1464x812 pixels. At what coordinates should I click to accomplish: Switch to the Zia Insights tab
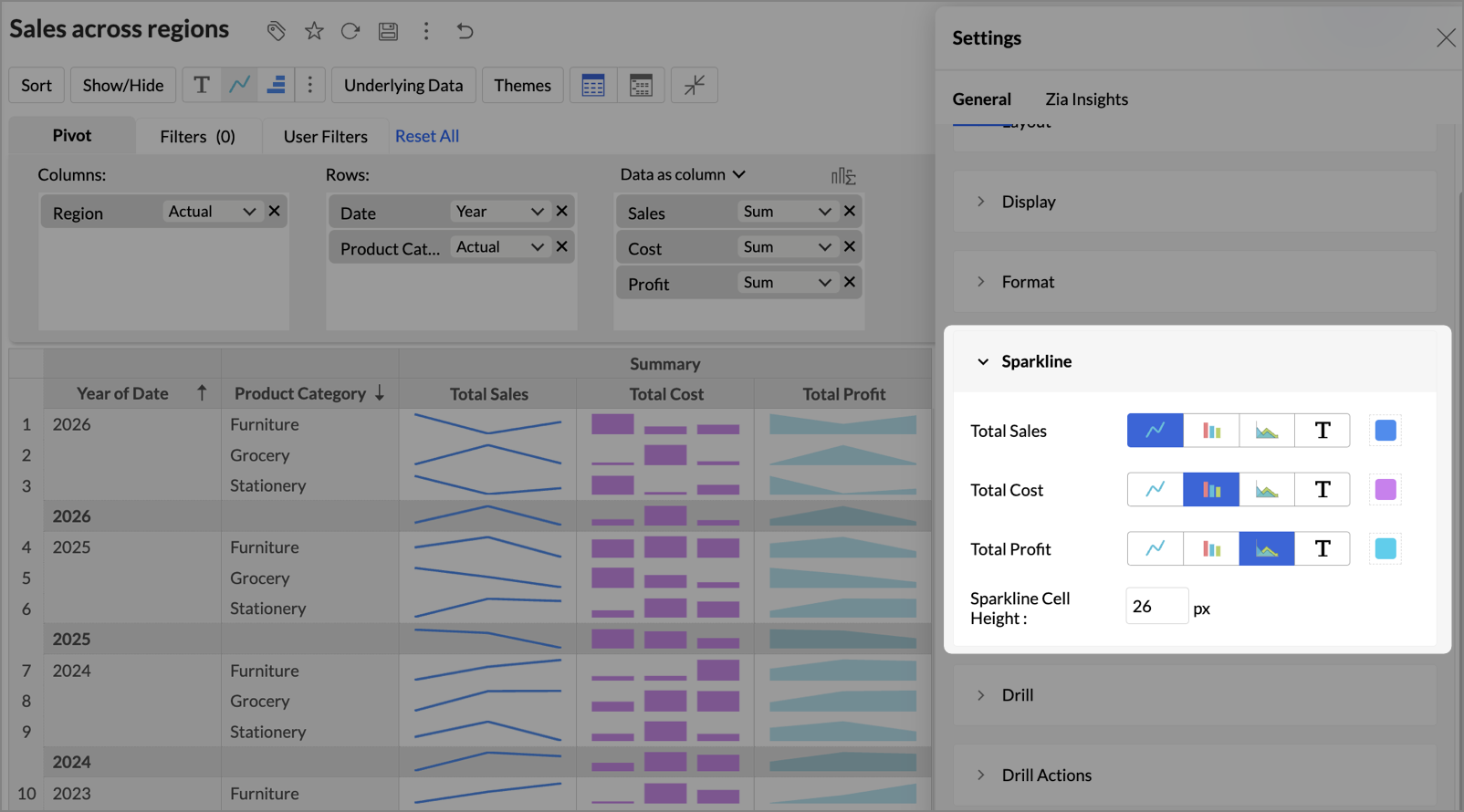coord(1086,99)
